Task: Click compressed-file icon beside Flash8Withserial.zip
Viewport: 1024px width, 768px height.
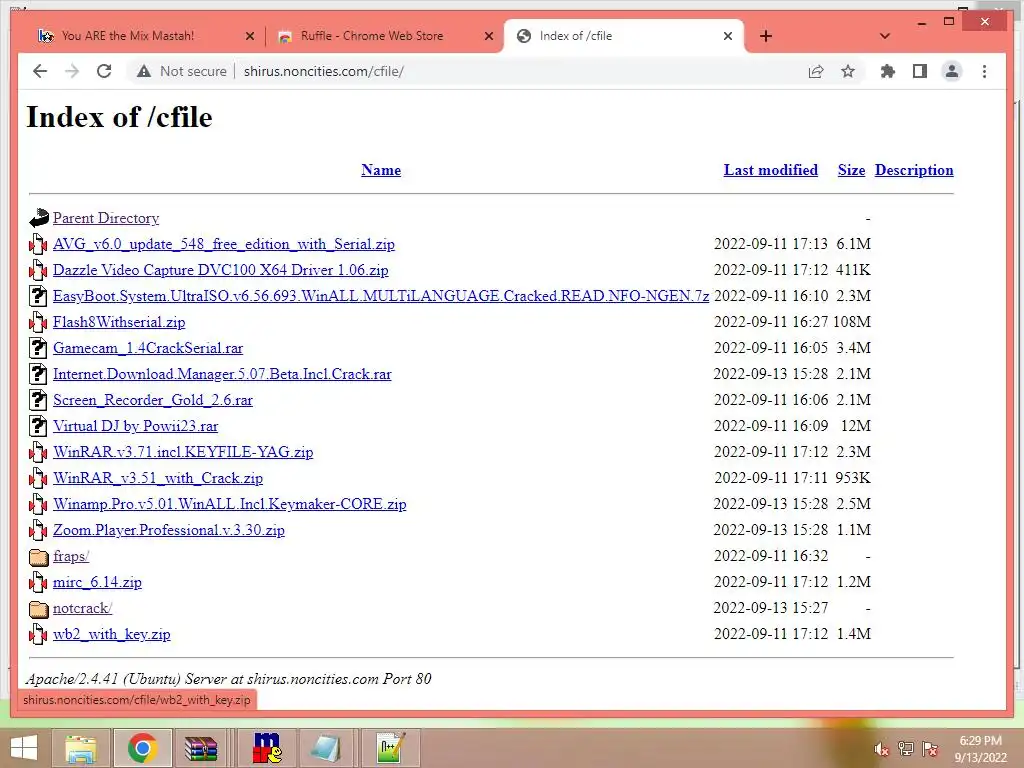Action: click(39, 322)
